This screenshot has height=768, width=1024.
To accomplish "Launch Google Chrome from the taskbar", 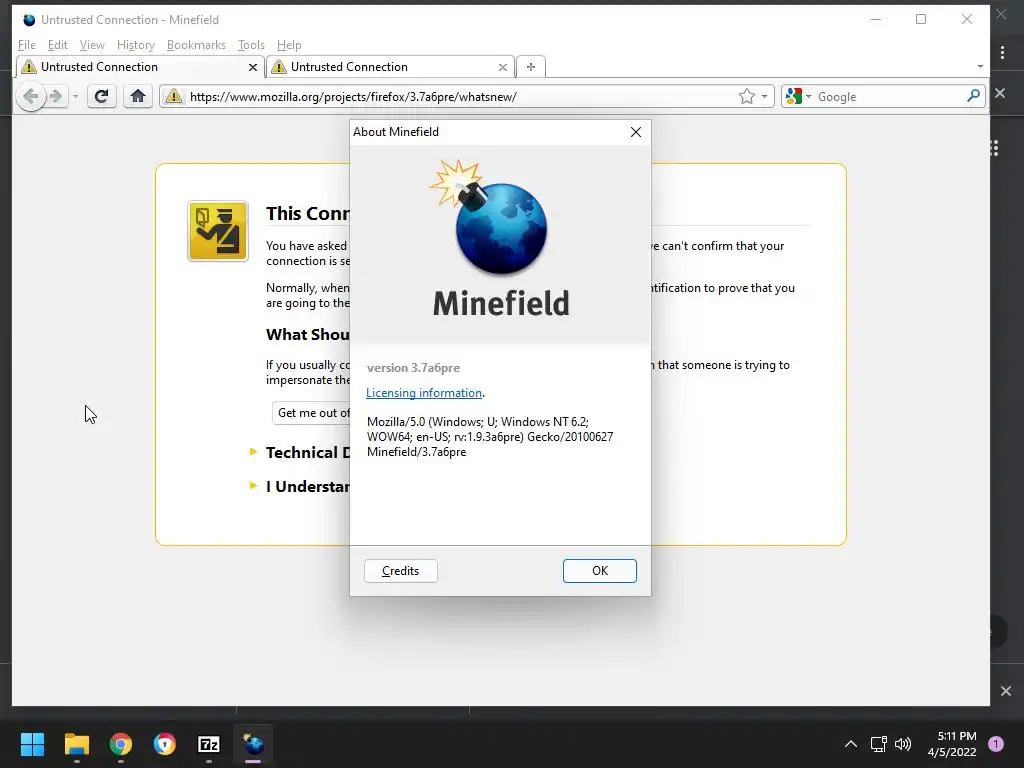I will (x=121, y=744).
